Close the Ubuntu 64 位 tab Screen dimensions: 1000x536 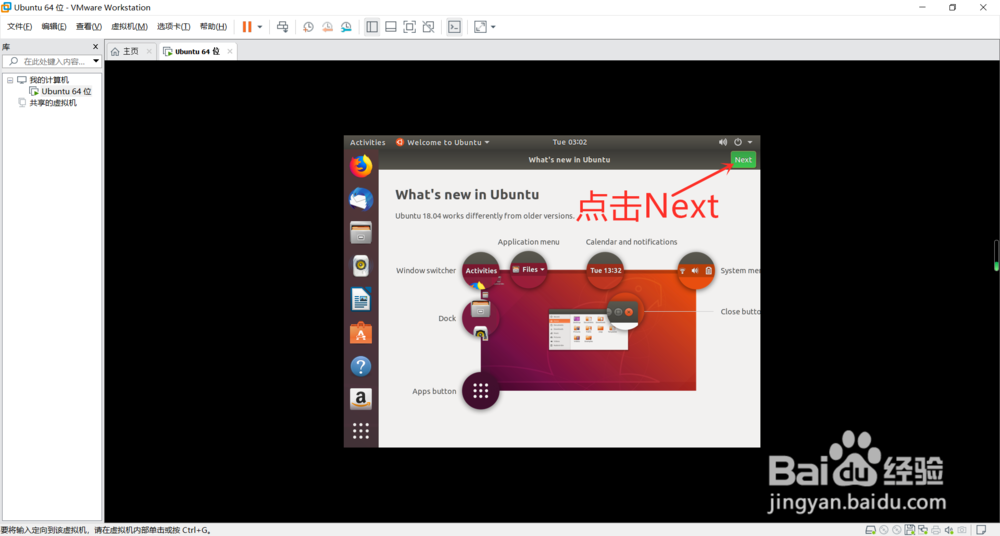coord(230,51)
